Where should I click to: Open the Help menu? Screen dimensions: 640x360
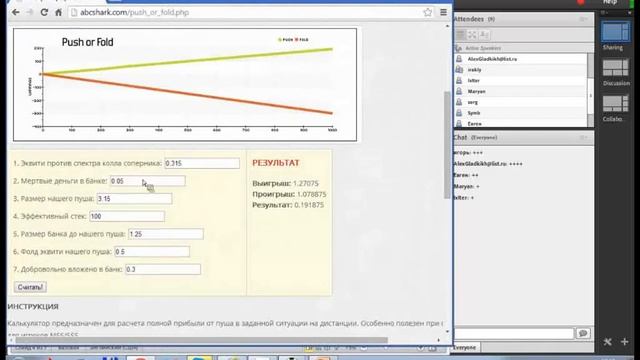pos(610,2)
